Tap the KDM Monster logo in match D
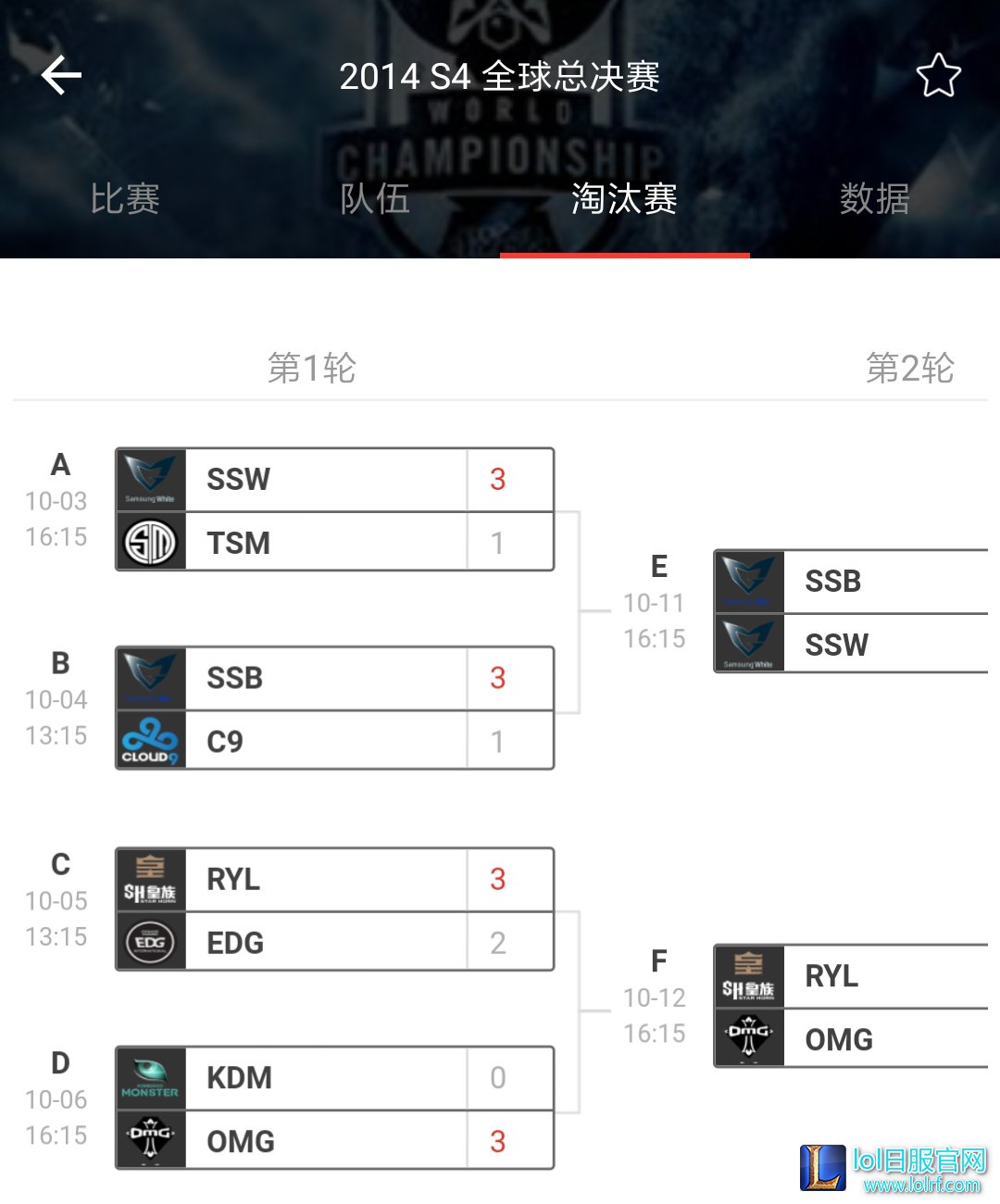Screen dimensions: 1000x1204 click(x=151, y=1078)
